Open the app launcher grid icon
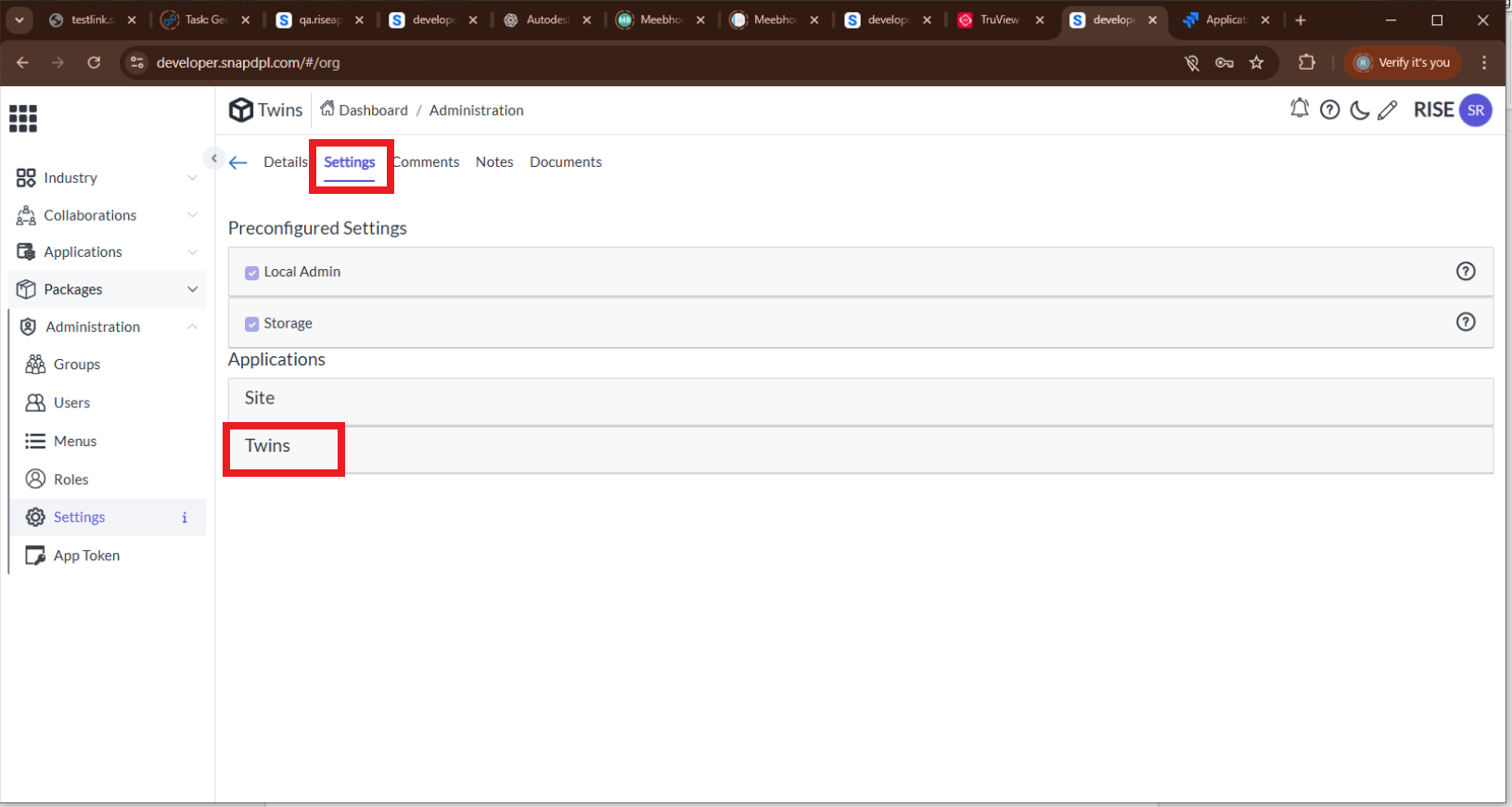 (x=23, y=119)
